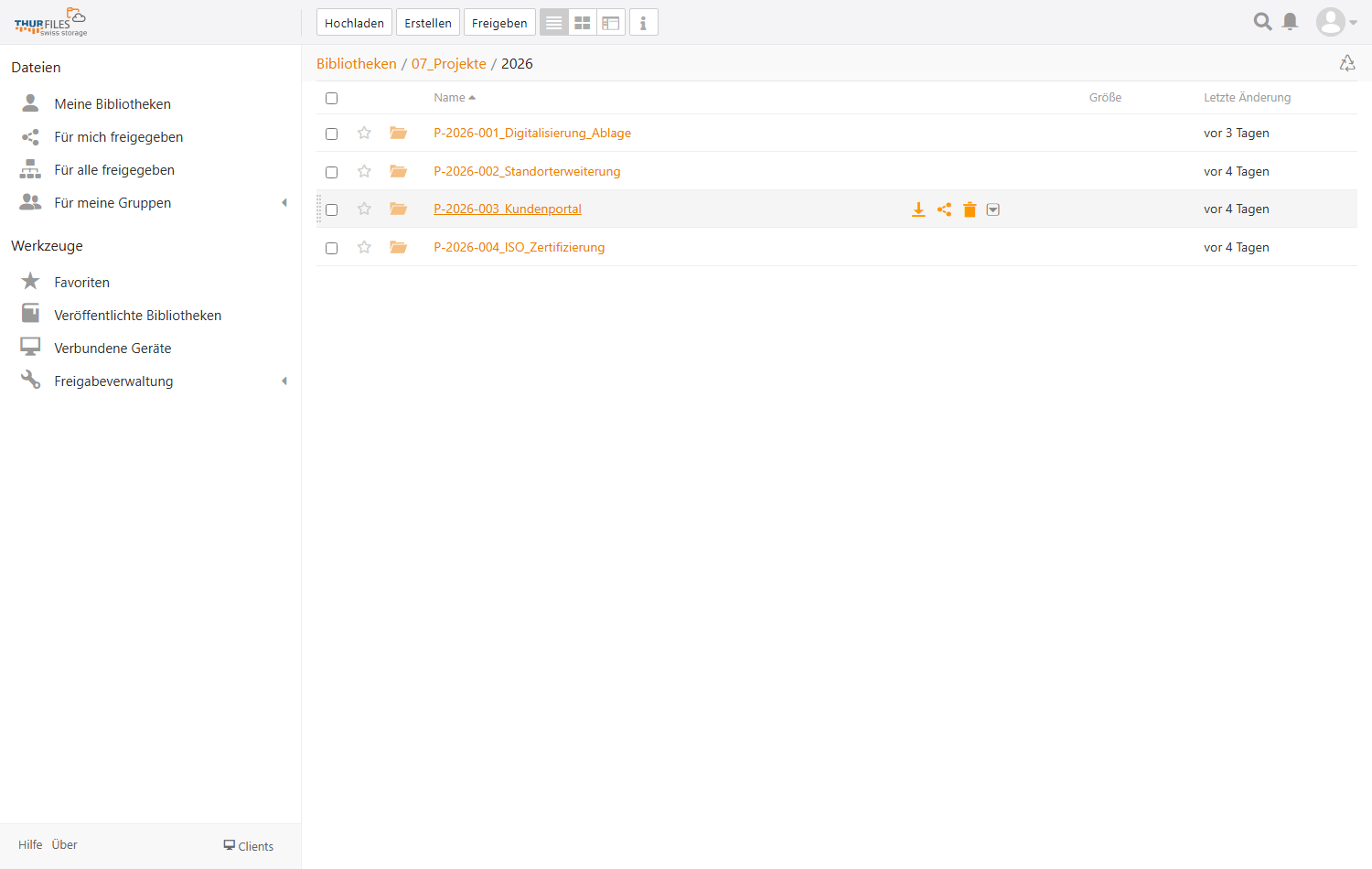Image resolution: width=1372 pixels, height=869 pixels.
Task: Navigate to Bibliotheken breadcrumb
Action: tap(357, 64)
